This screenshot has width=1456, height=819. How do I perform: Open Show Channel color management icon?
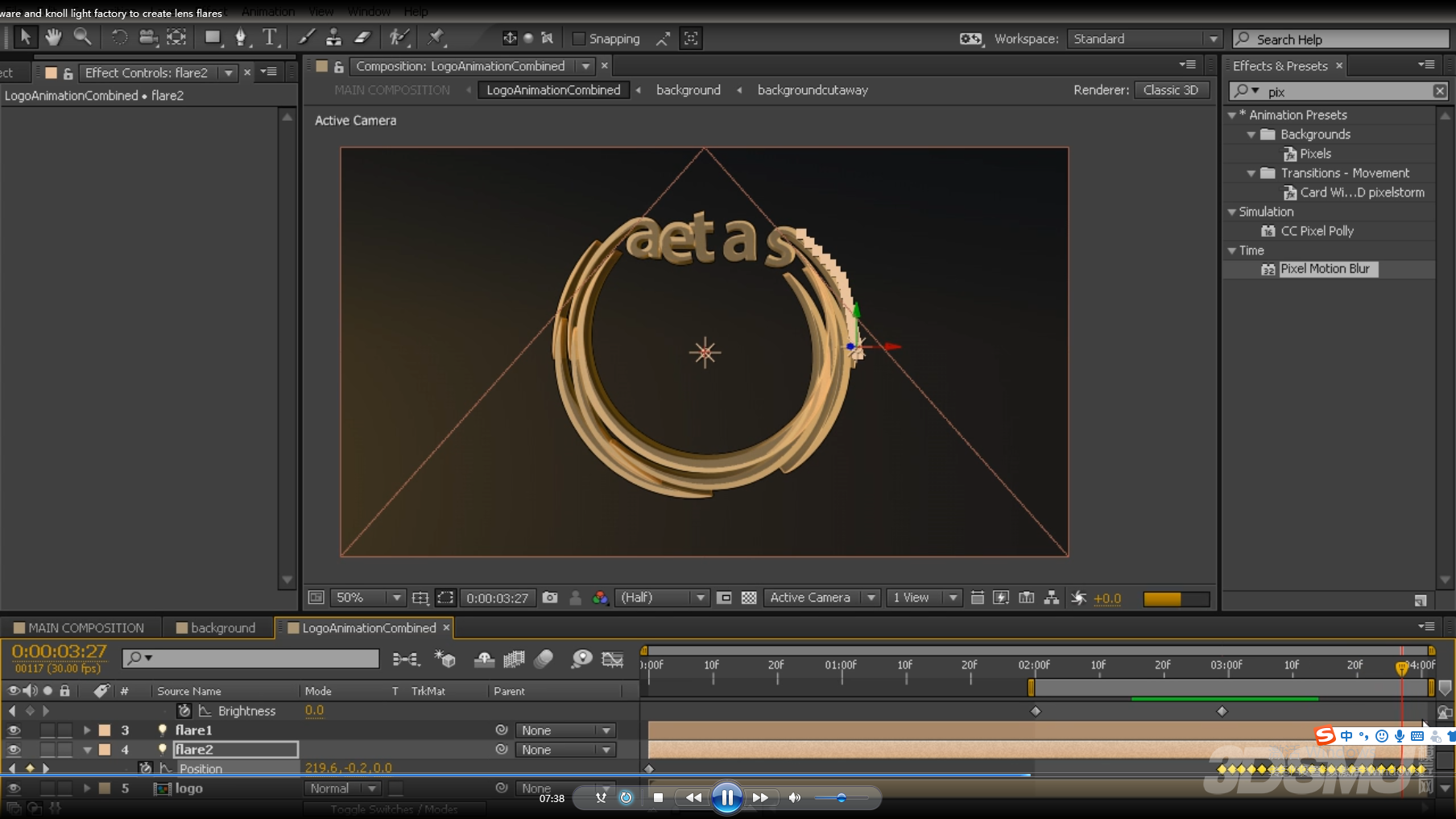click(600, 598)
